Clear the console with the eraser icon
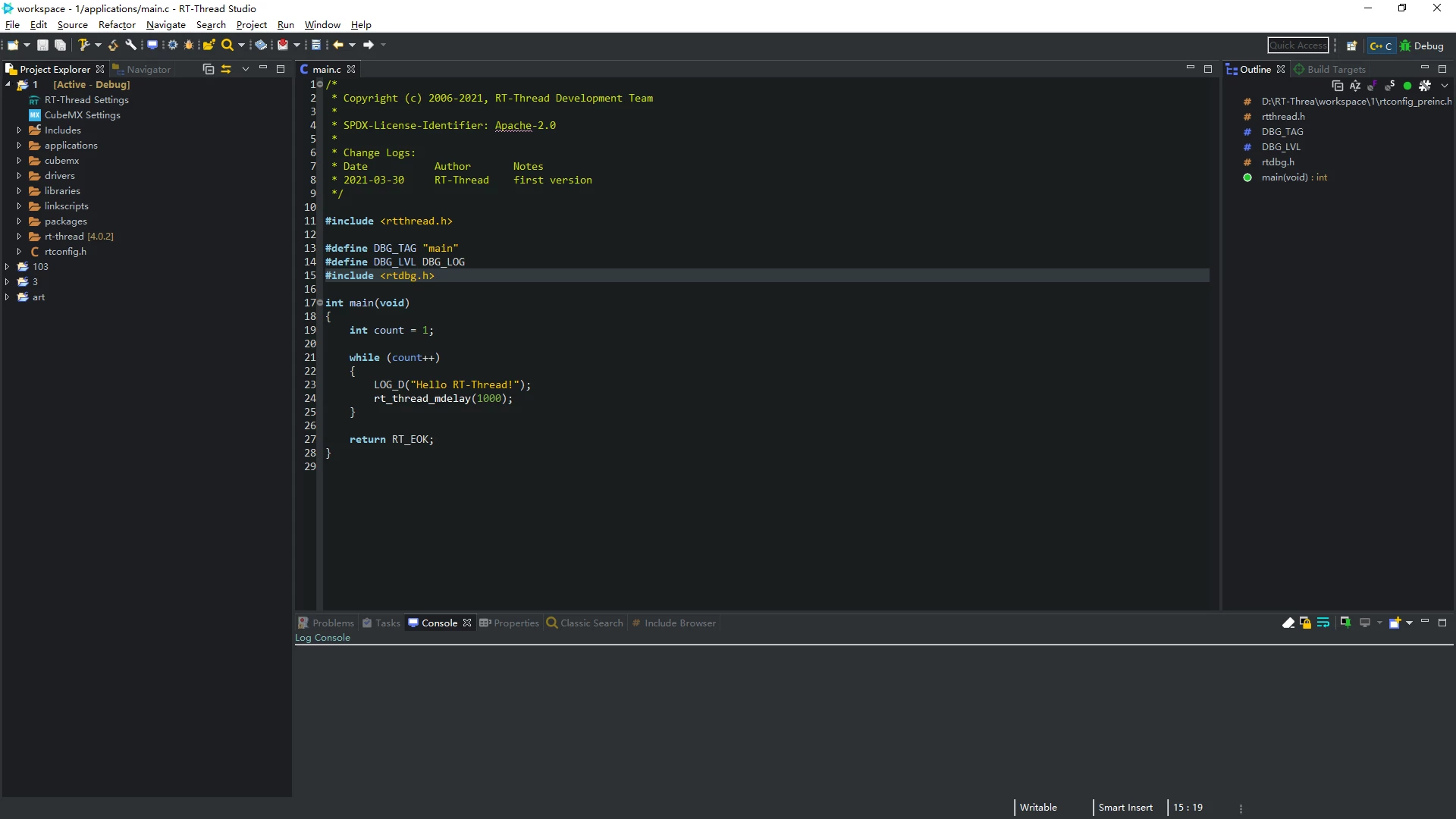The image size is (1456, 819). 1288,623
